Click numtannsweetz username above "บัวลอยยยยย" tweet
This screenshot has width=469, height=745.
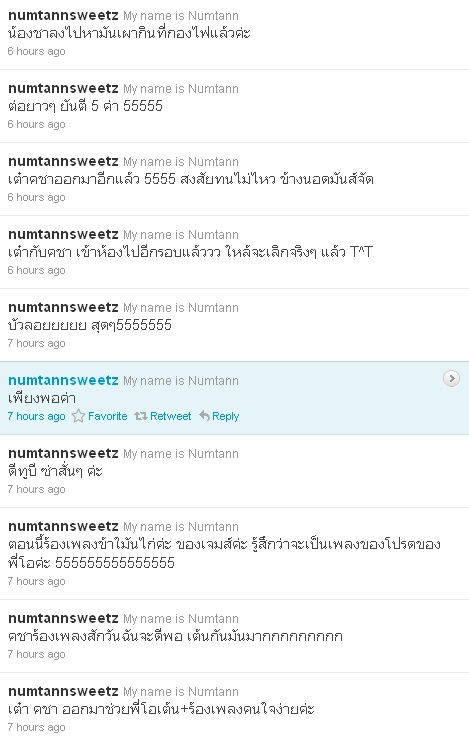tap(63, 307)
